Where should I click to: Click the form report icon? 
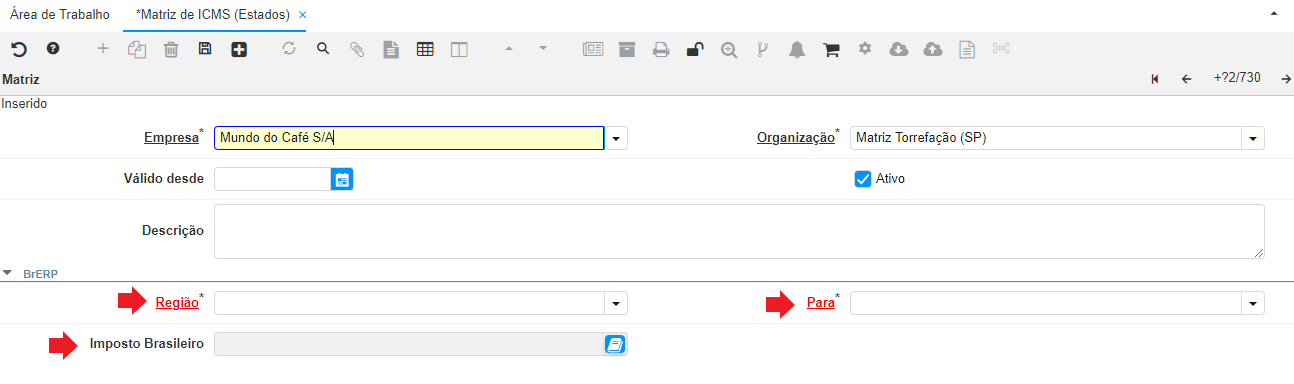pos(593,48)
